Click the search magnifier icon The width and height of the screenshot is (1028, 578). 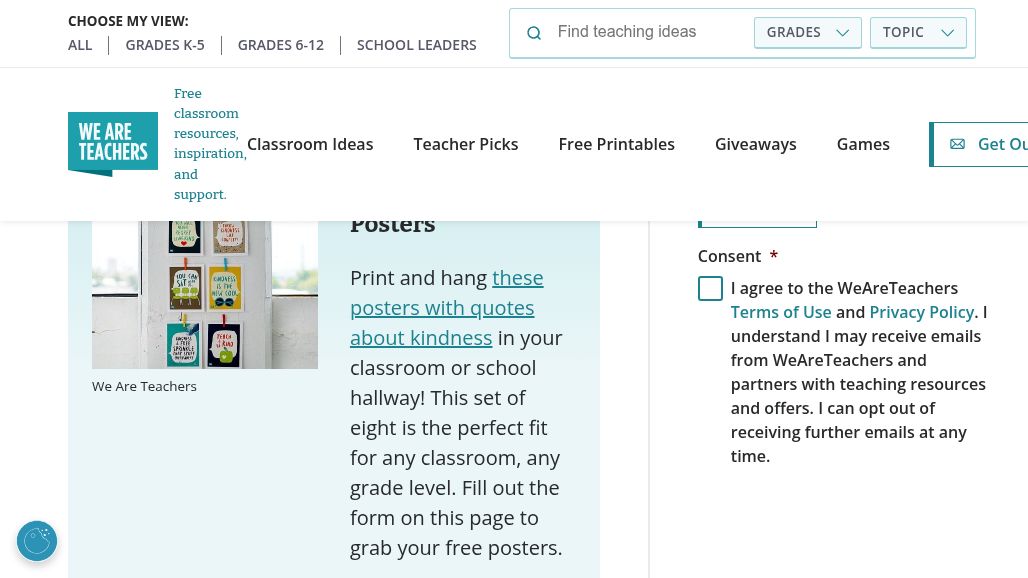click(x=534, y=33)
